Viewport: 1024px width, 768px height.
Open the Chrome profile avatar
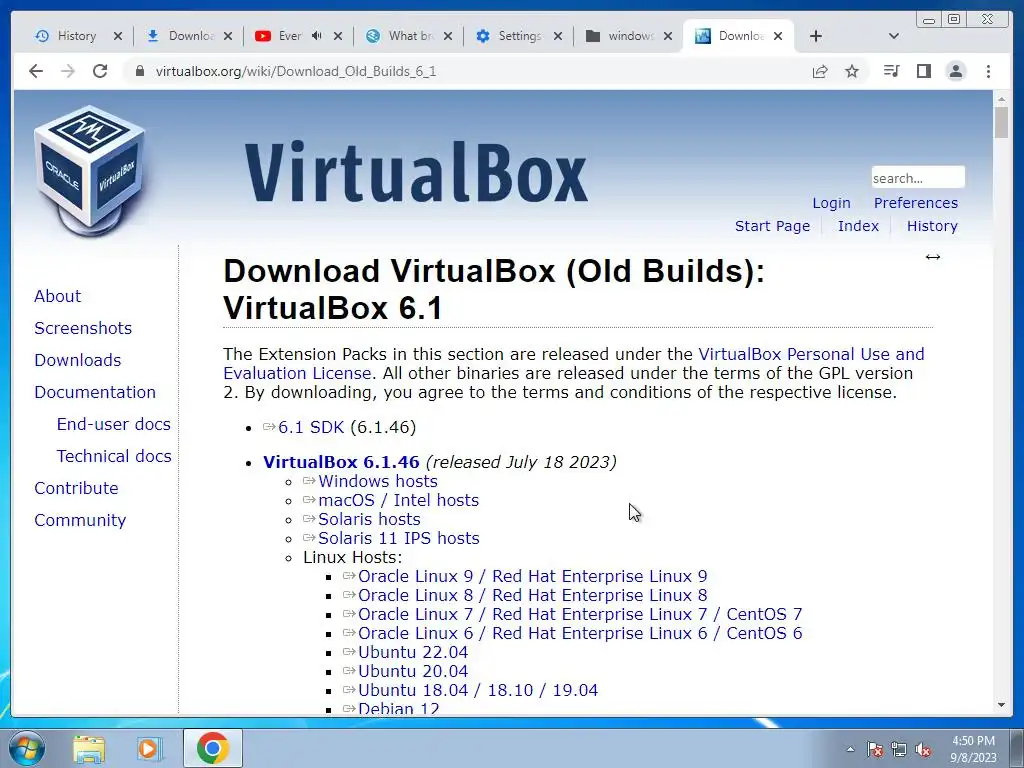[x=955, y=71]
